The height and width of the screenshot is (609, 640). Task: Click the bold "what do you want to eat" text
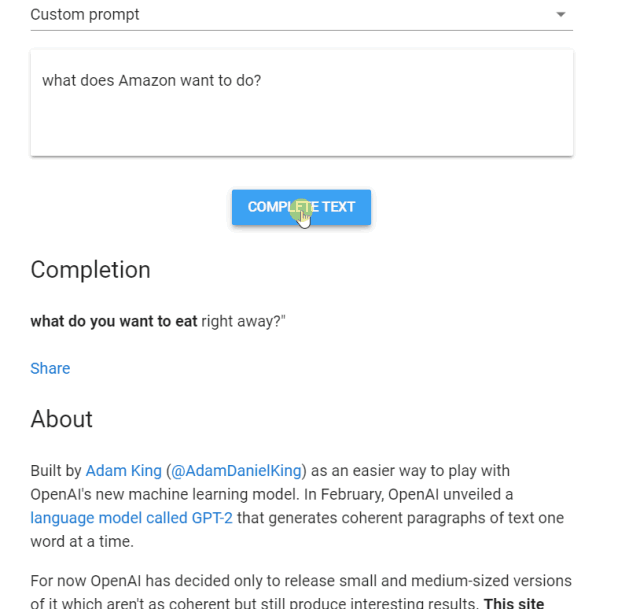(113, 321)
